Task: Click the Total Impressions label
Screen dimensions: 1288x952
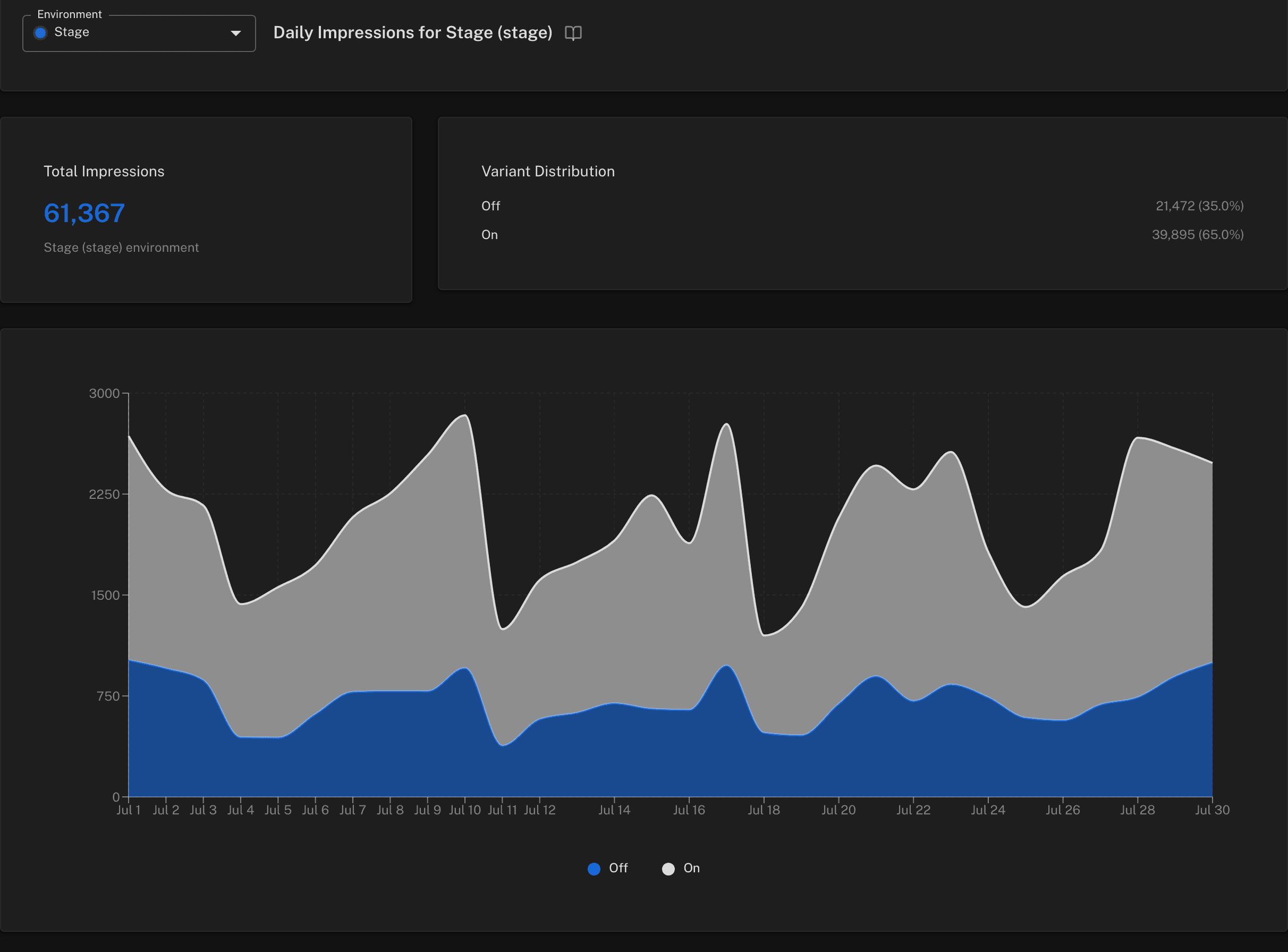Action: point(104,171)
